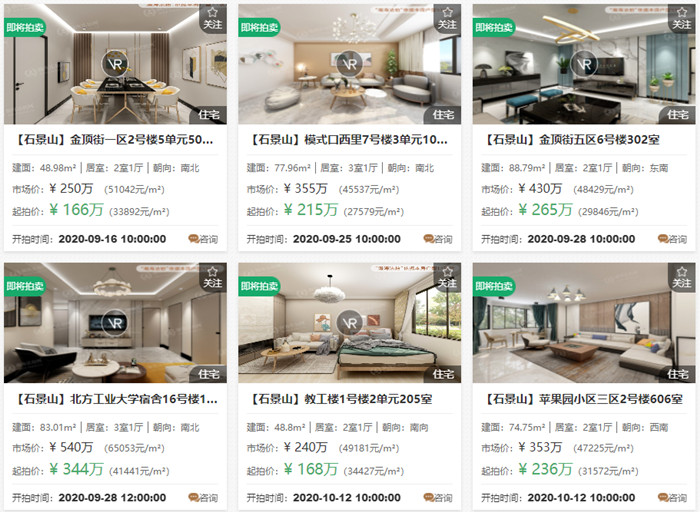Toggle 关注 star on 苹果园小区三区 listing
The width and height of the screenshot is (700, 512).
pyautogui.click(x=681, y=278)
